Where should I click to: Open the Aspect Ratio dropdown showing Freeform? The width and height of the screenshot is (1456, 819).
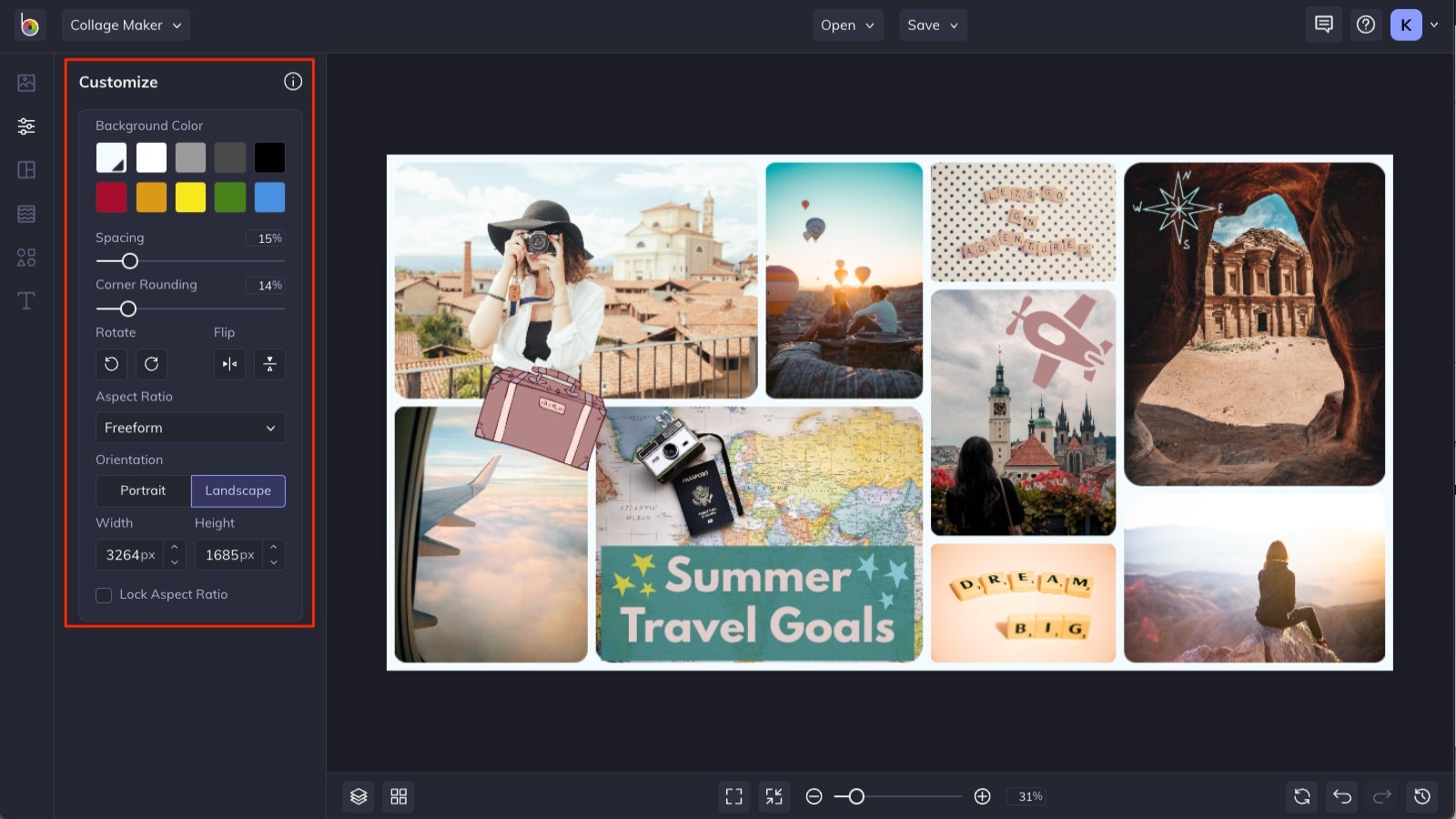click(190, 428)
